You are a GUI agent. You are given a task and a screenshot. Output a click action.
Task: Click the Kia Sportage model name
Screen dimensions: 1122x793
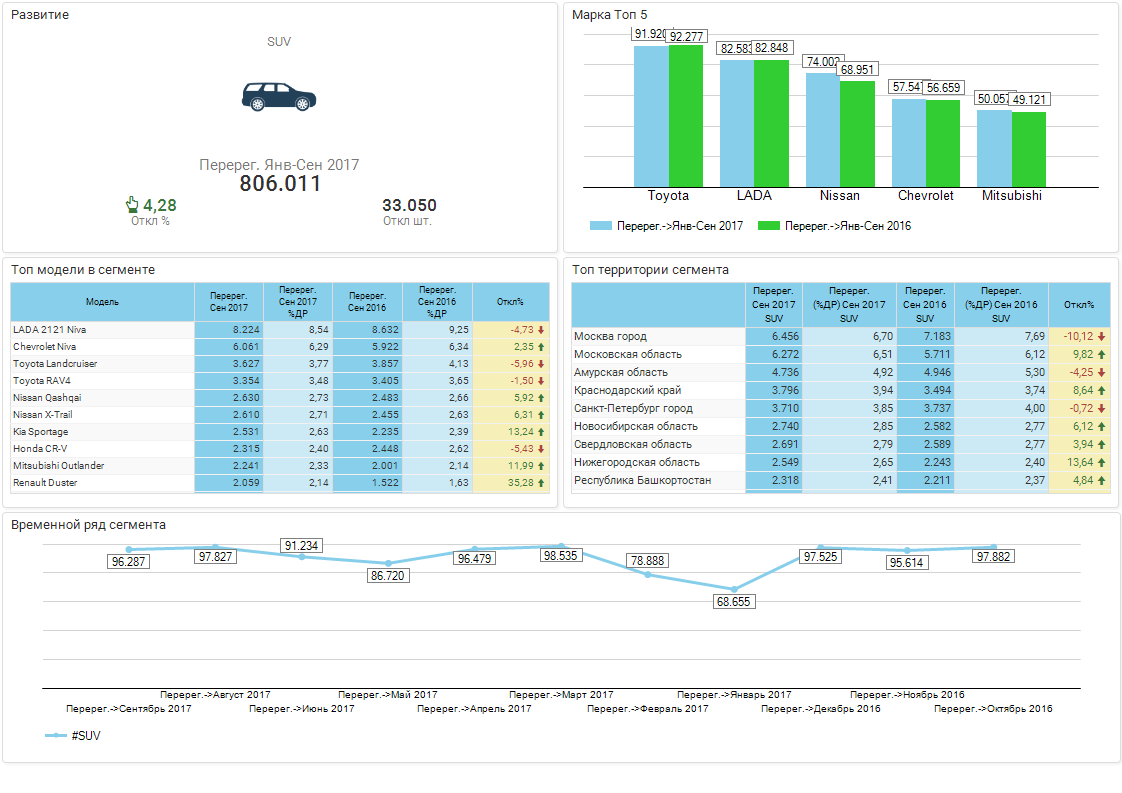pos(41,432)
